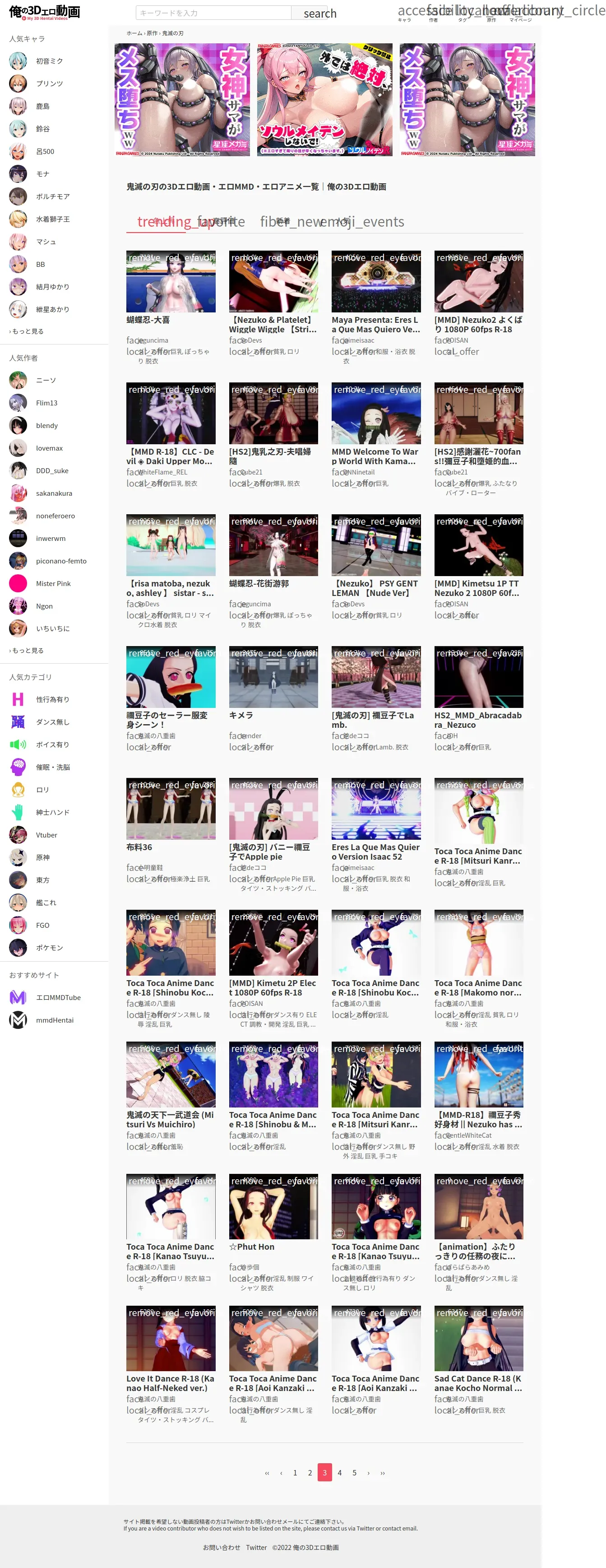Image resolution: width=606 pixels, height=1568 pixels.
Task: Click the 原作 breadcrumb link
Action: [x=152, y=33]
